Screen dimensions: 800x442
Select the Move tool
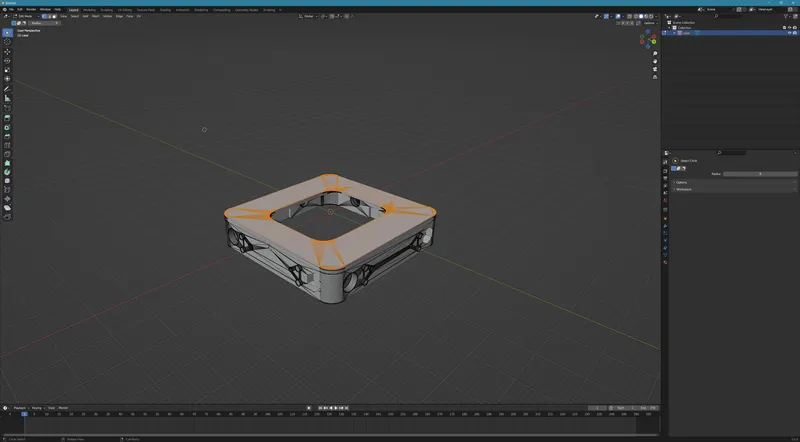[x=7, y=52]
